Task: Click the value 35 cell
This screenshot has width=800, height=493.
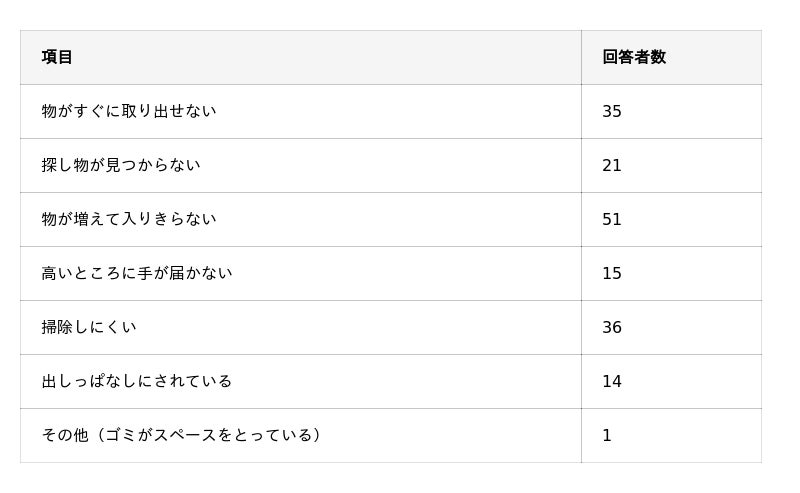Action: tap(612, 111)
